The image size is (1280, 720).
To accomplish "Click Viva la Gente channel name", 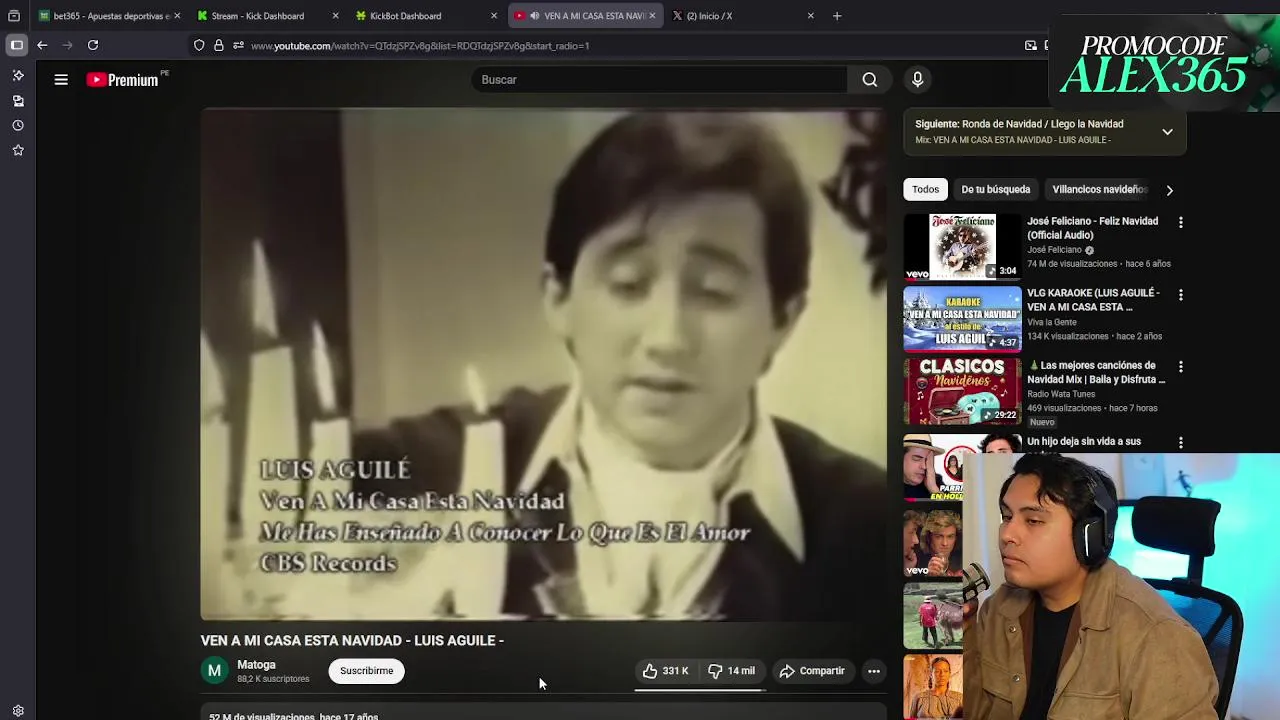I will tap(1052, 322).
